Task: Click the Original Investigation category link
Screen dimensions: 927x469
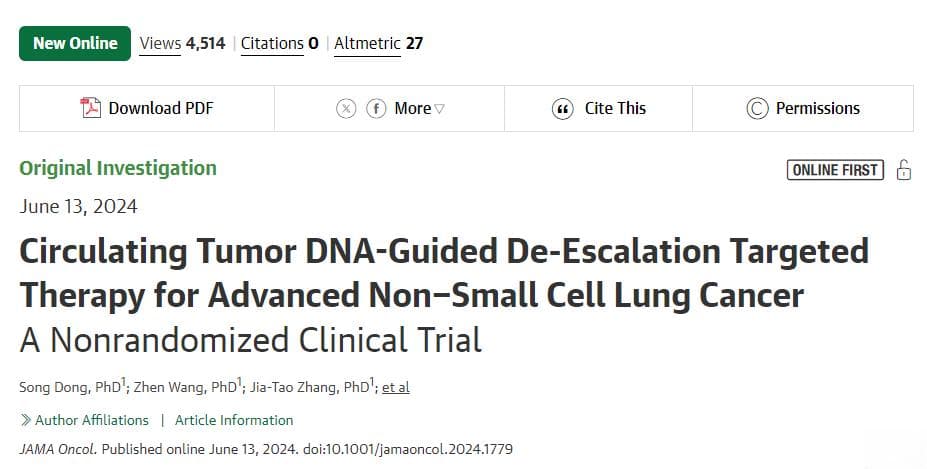Action: (118, 168)
